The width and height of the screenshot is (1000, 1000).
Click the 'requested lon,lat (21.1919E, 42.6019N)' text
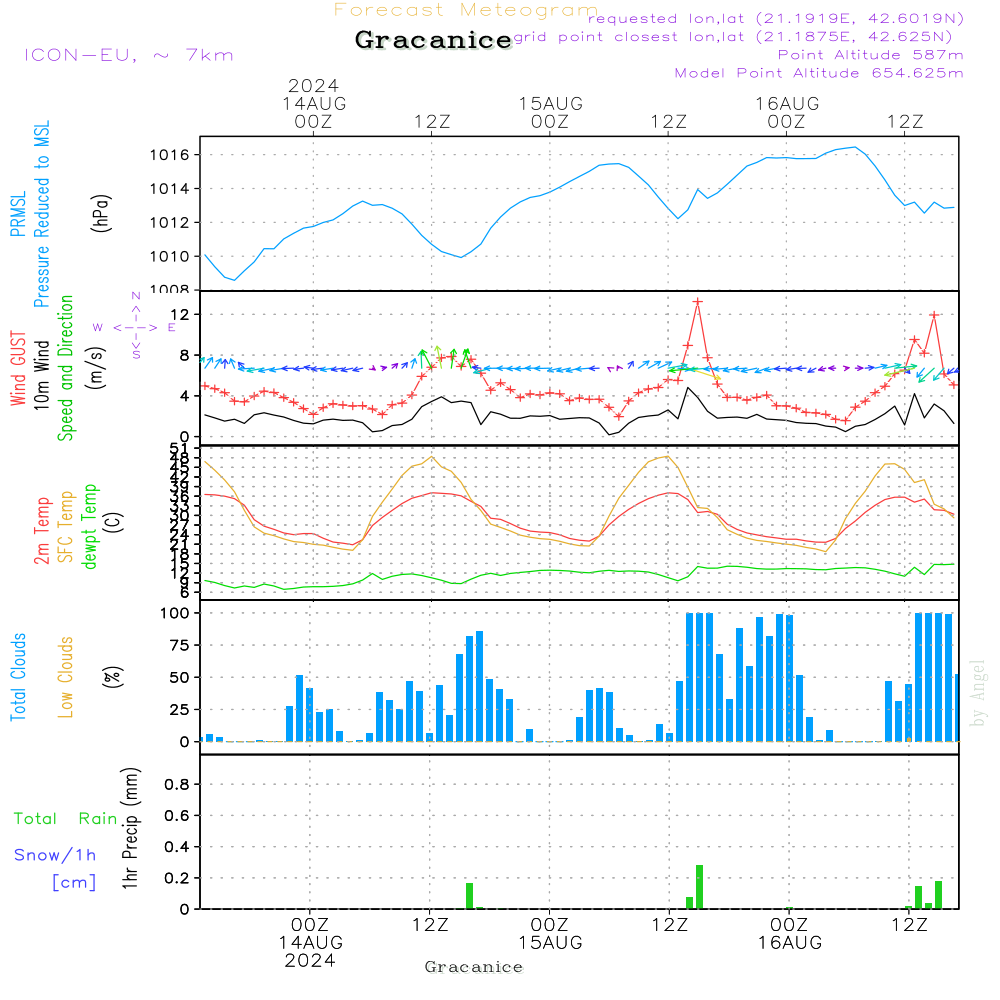click(x=776, y=18)
